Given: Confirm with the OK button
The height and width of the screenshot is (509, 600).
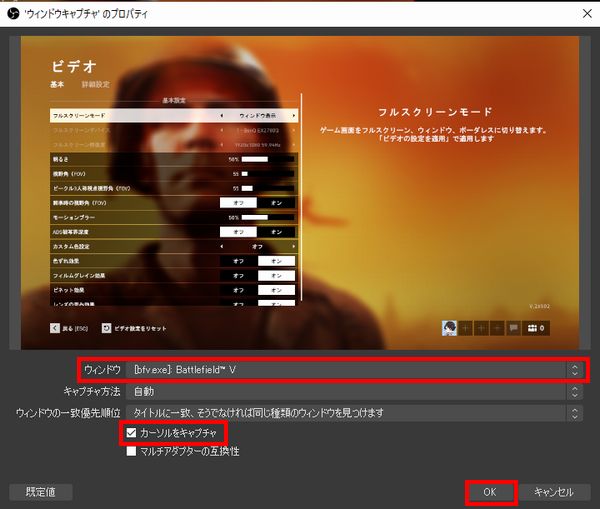Looking at the screenshot, I should (x=490, y=492).
